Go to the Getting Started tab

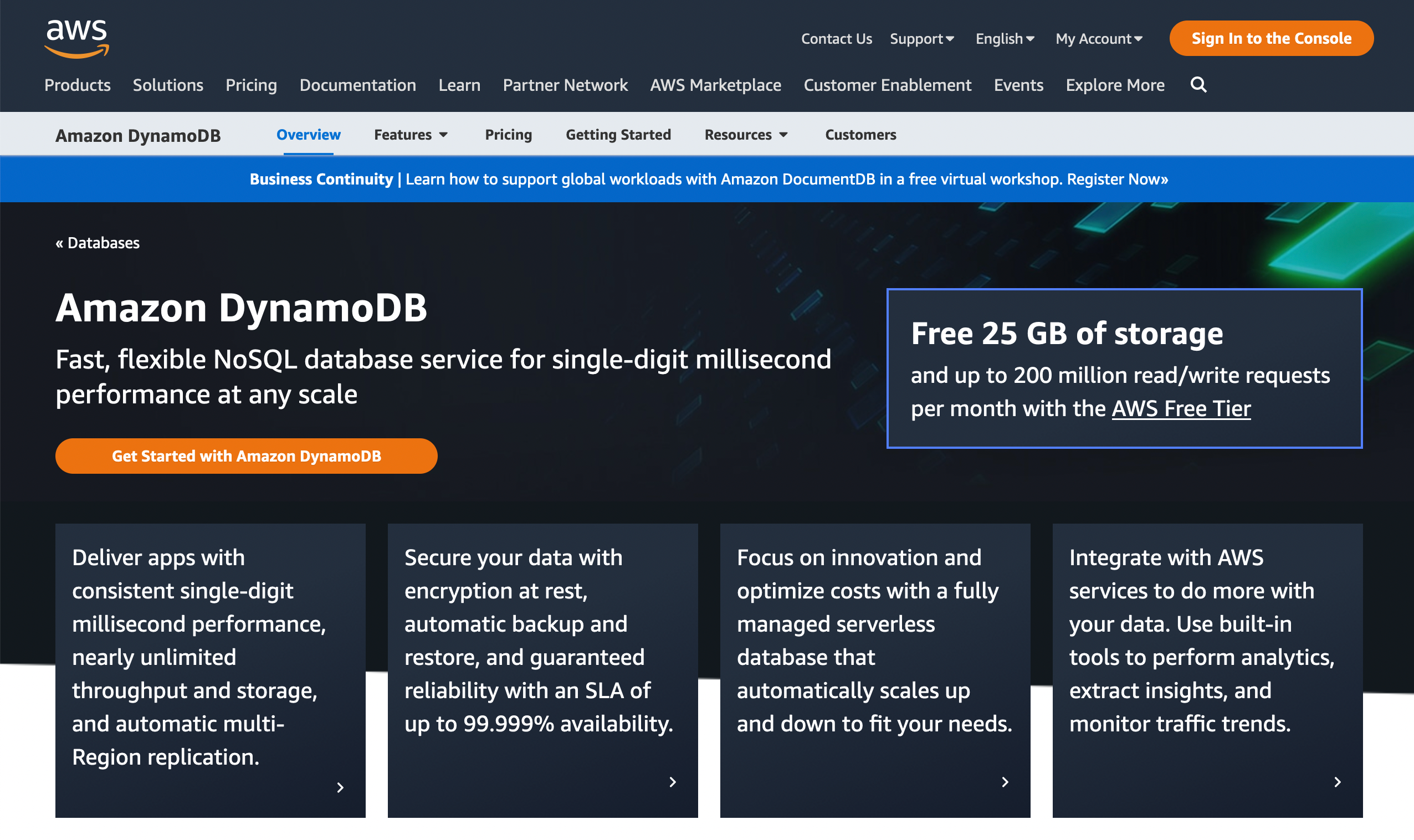(618, 135)
